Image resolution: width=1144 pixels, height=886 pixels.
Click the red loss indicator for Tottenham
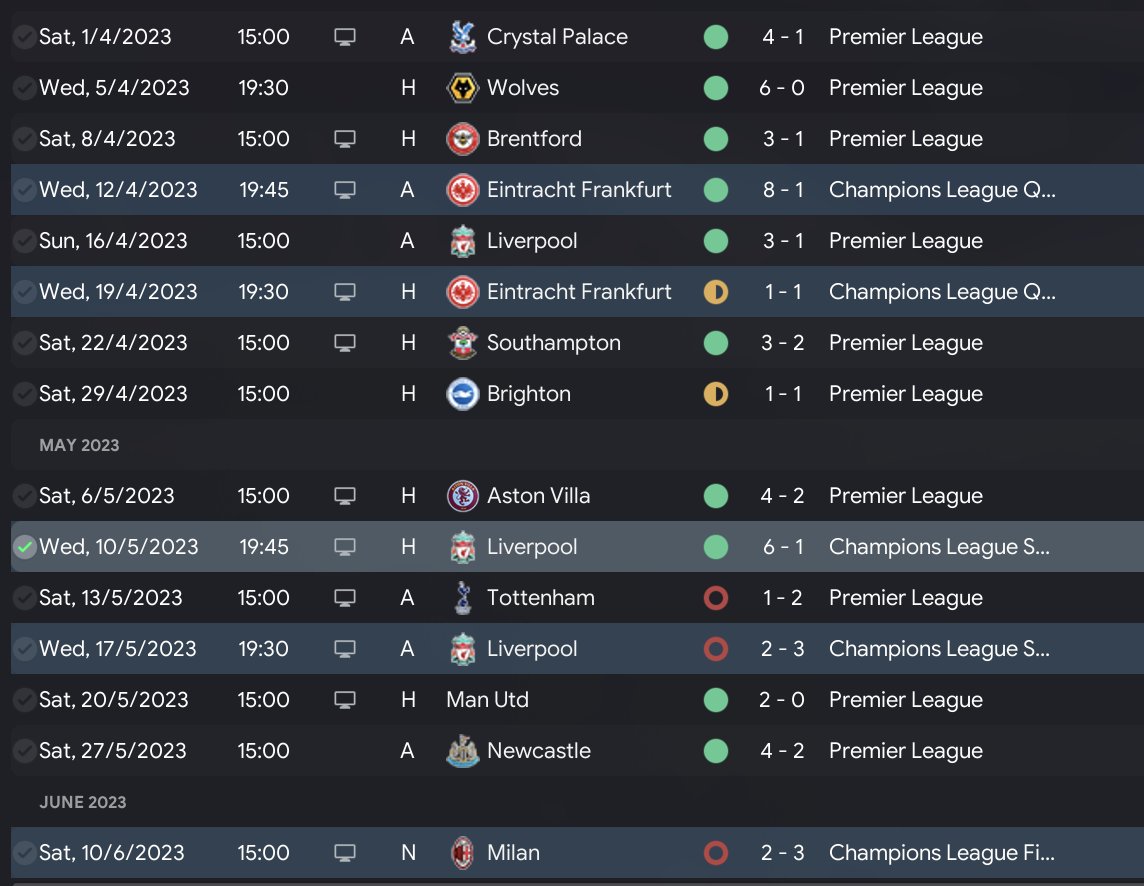715,598
